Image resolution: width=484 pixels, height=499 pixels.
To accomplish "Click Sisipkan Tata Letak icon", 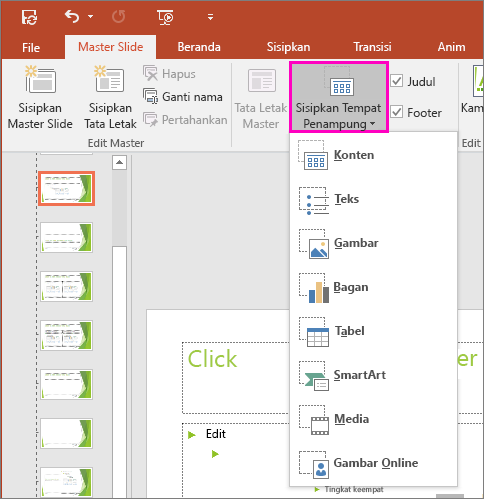I will pyautogui.click(x=110, y=79).
